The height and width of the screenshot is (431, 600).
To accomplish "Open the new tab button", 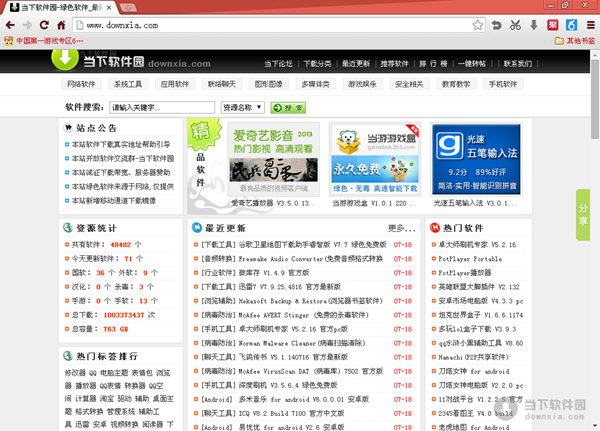I will pos(128,7).
